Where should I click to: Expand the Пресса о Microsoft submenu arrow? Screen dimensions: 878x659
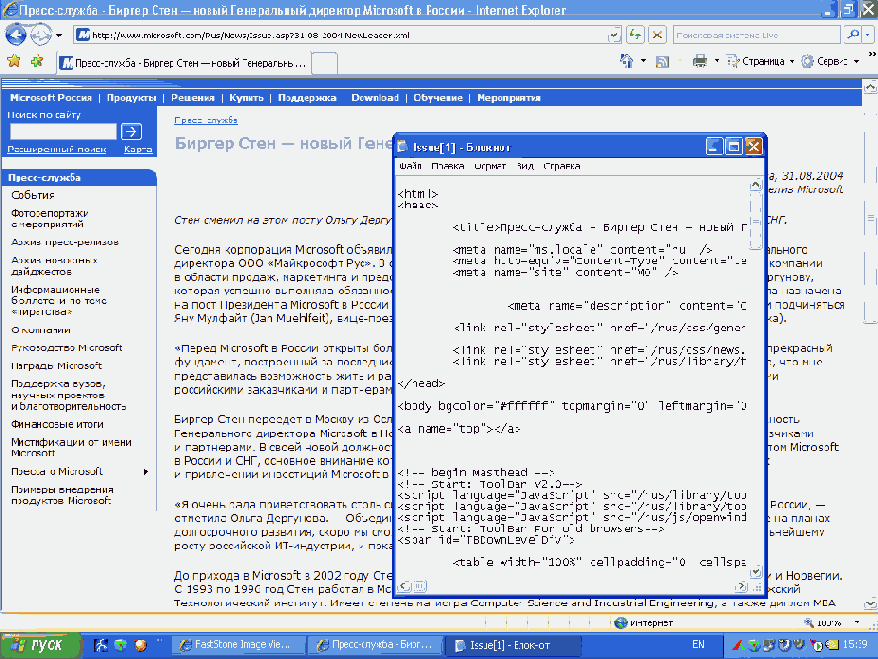[146, 471]
